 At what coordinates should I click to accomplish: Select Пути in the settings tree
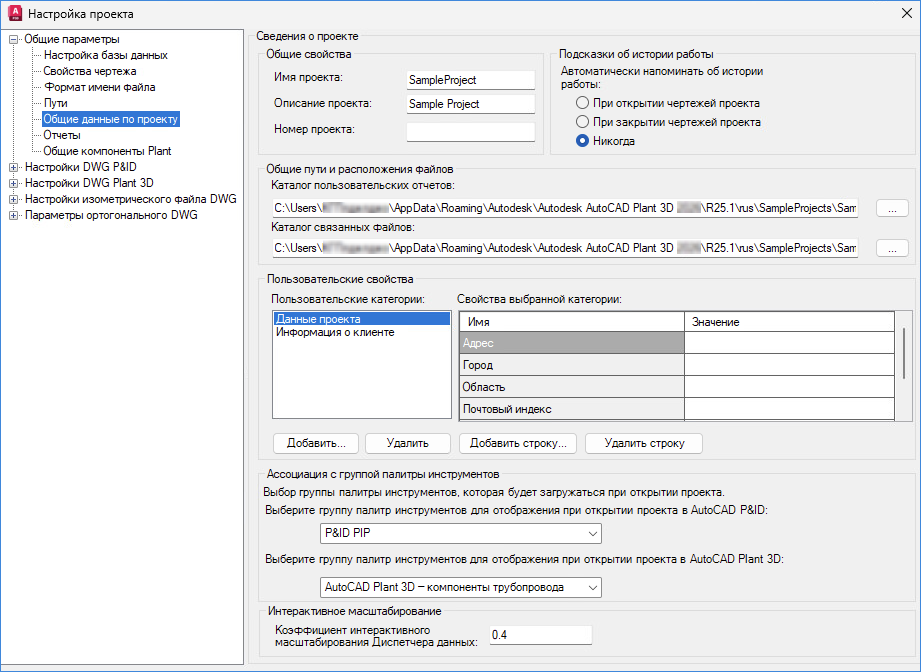(56, 103)
